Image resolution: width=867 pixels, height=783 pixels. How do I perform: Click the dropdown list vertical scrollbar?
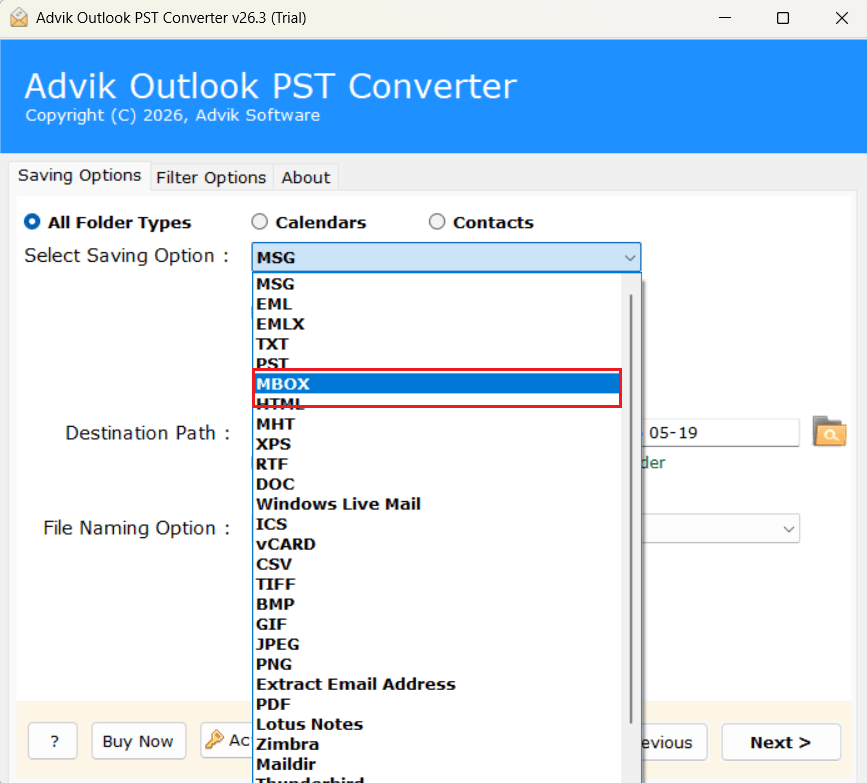(631, 509)
